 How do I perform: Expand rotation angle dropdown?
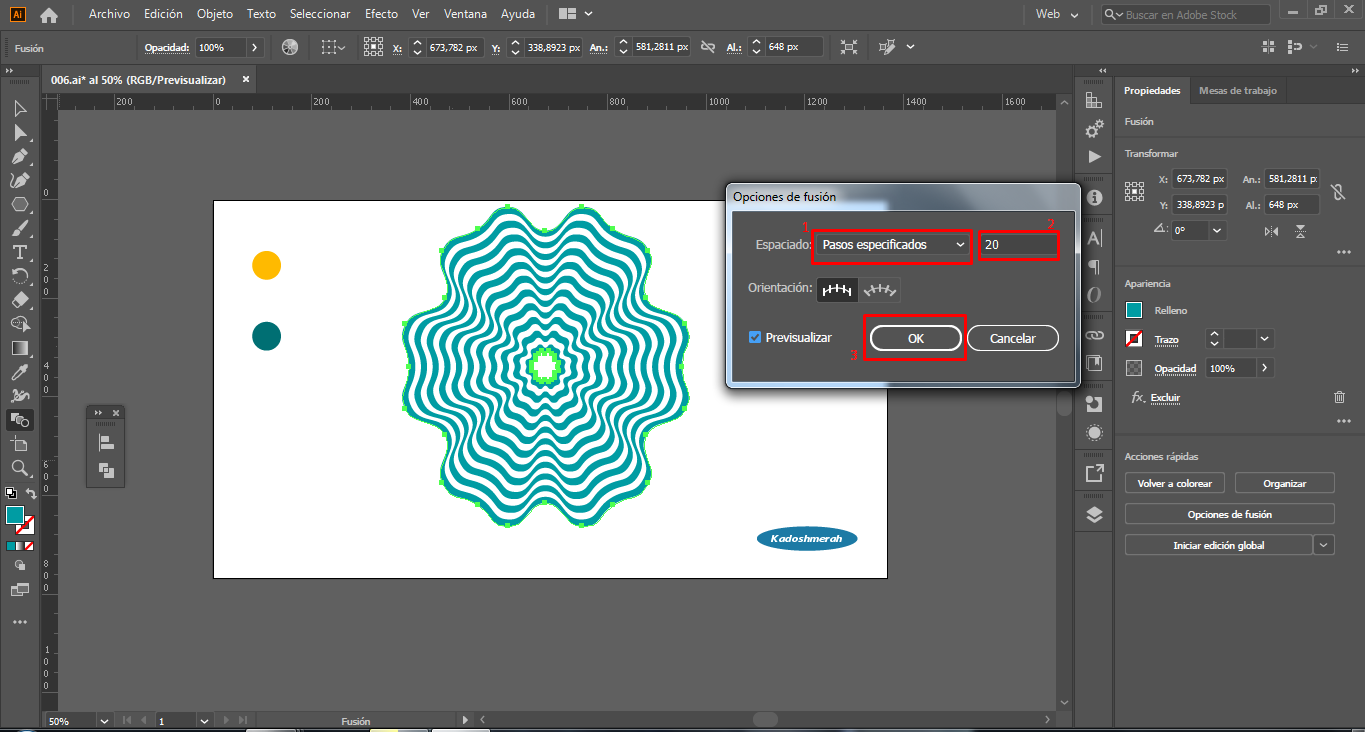(1217, 230)
